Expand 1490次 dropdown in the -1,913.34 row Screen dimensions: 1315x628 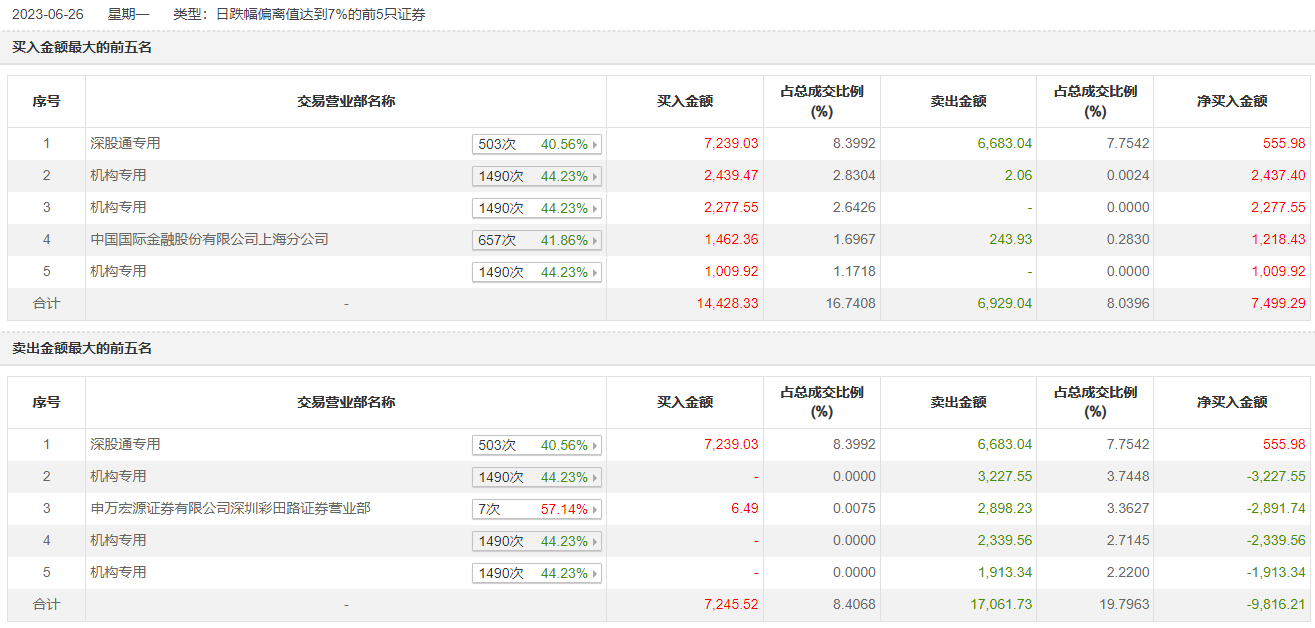coord(537,574)
